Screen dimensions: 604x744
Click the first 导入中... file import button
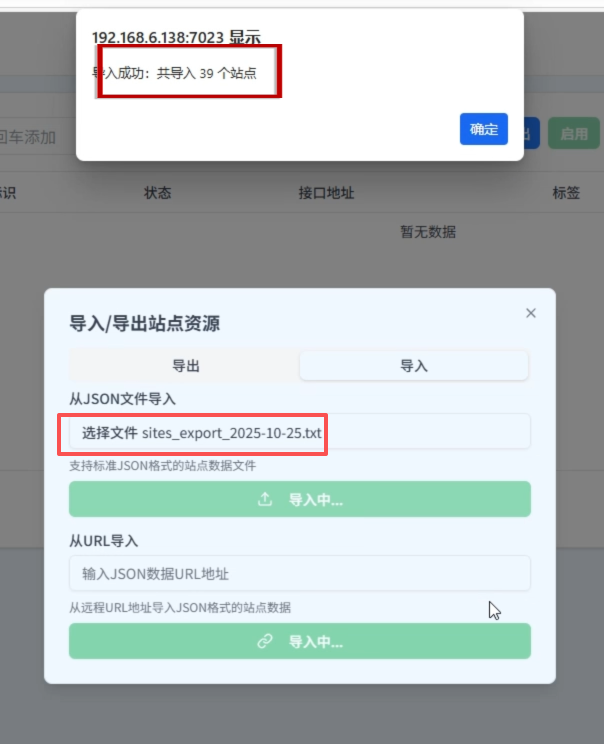pos(299,499)
